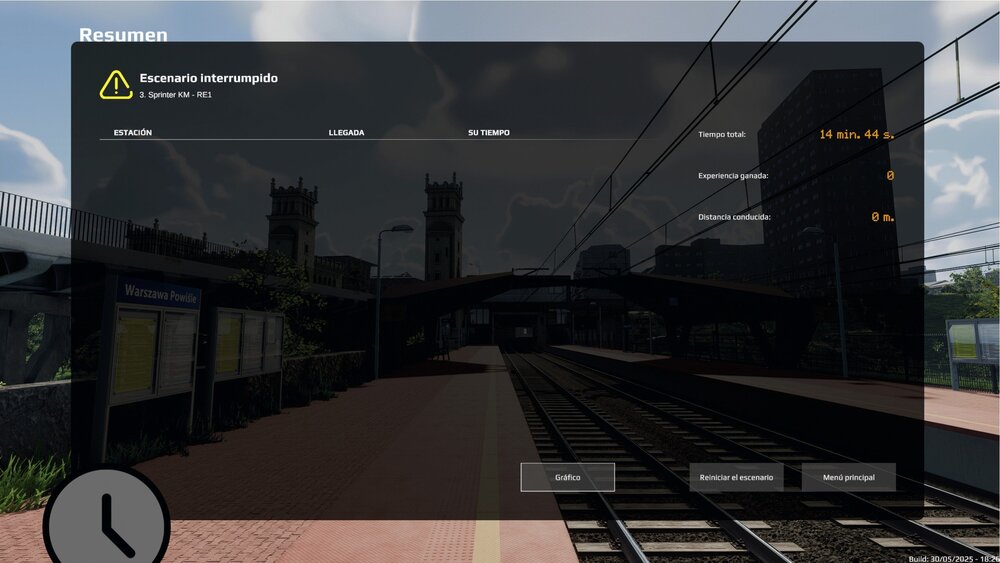1000x563 pixels.
Task: Return via Menú principal button
Action: [x=848, y=477]
